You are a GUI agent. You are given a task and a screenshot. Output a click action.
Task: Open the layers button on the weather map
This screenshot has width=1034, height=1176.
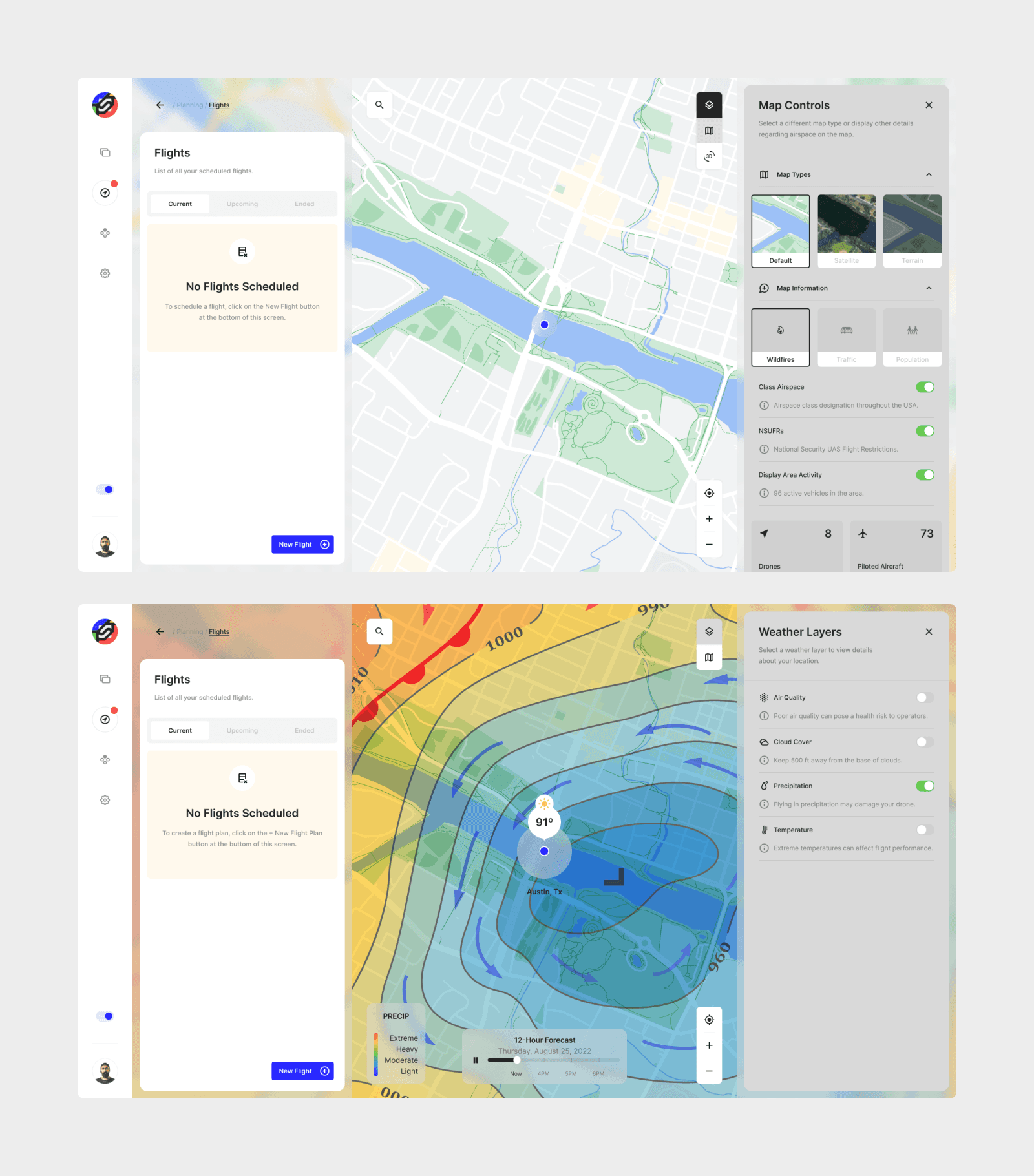pyautogui.click(x=709, y=631)
